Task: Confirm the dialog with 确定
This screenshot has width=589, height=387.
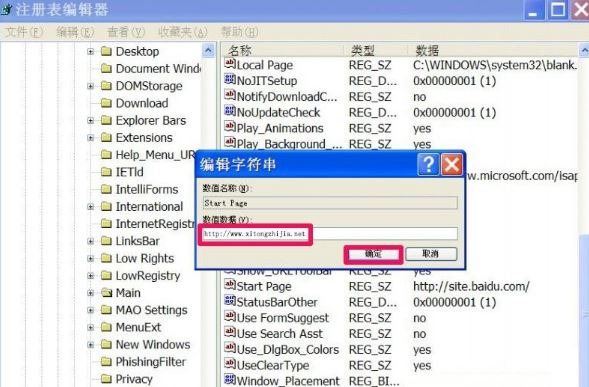Action: [373, 254]
